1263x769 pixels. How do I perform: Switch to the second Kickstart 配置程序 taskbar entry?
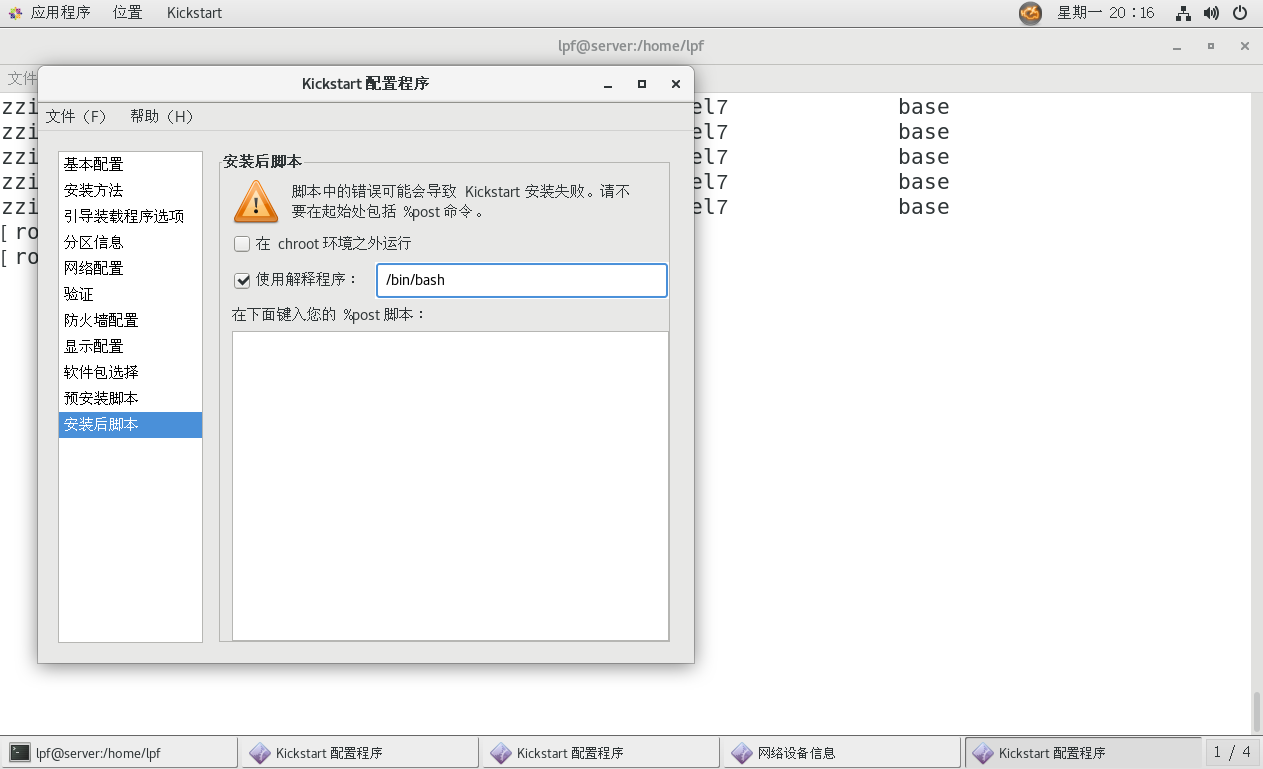(x=601, y=753)
